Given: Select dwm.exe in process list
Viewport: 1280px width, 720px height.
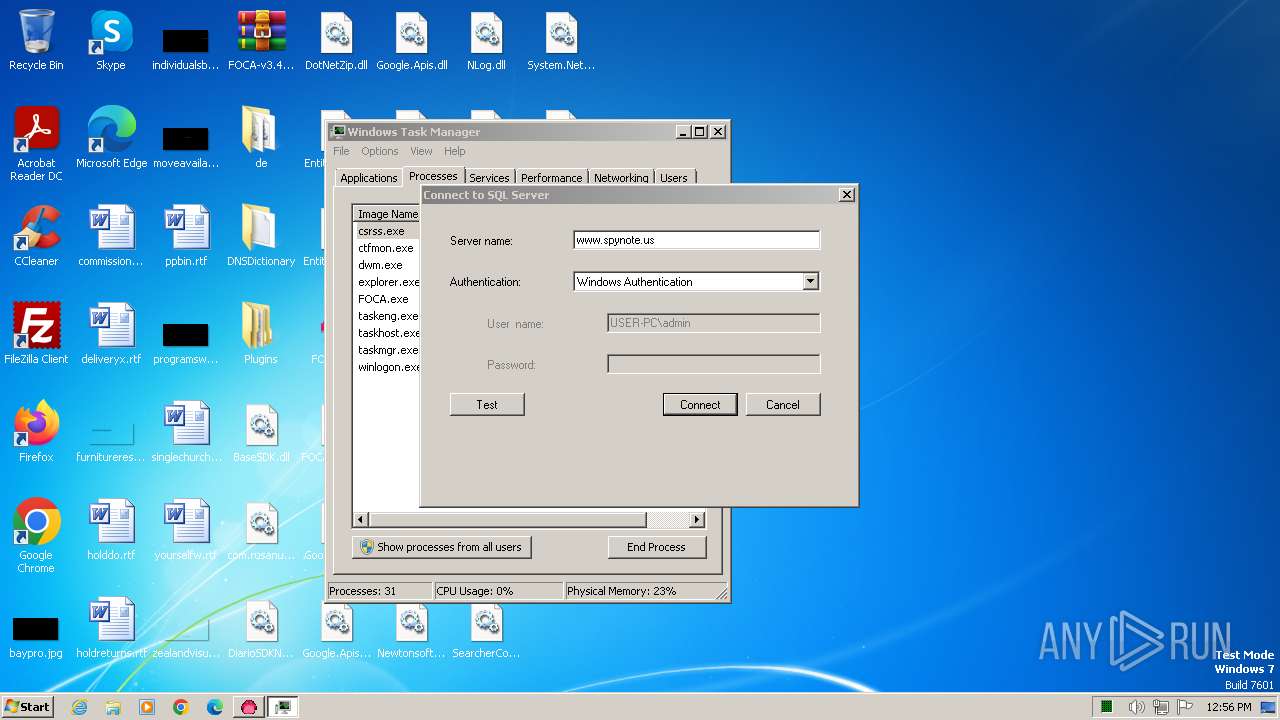Looking at the screenshot, I should (386, 265).
